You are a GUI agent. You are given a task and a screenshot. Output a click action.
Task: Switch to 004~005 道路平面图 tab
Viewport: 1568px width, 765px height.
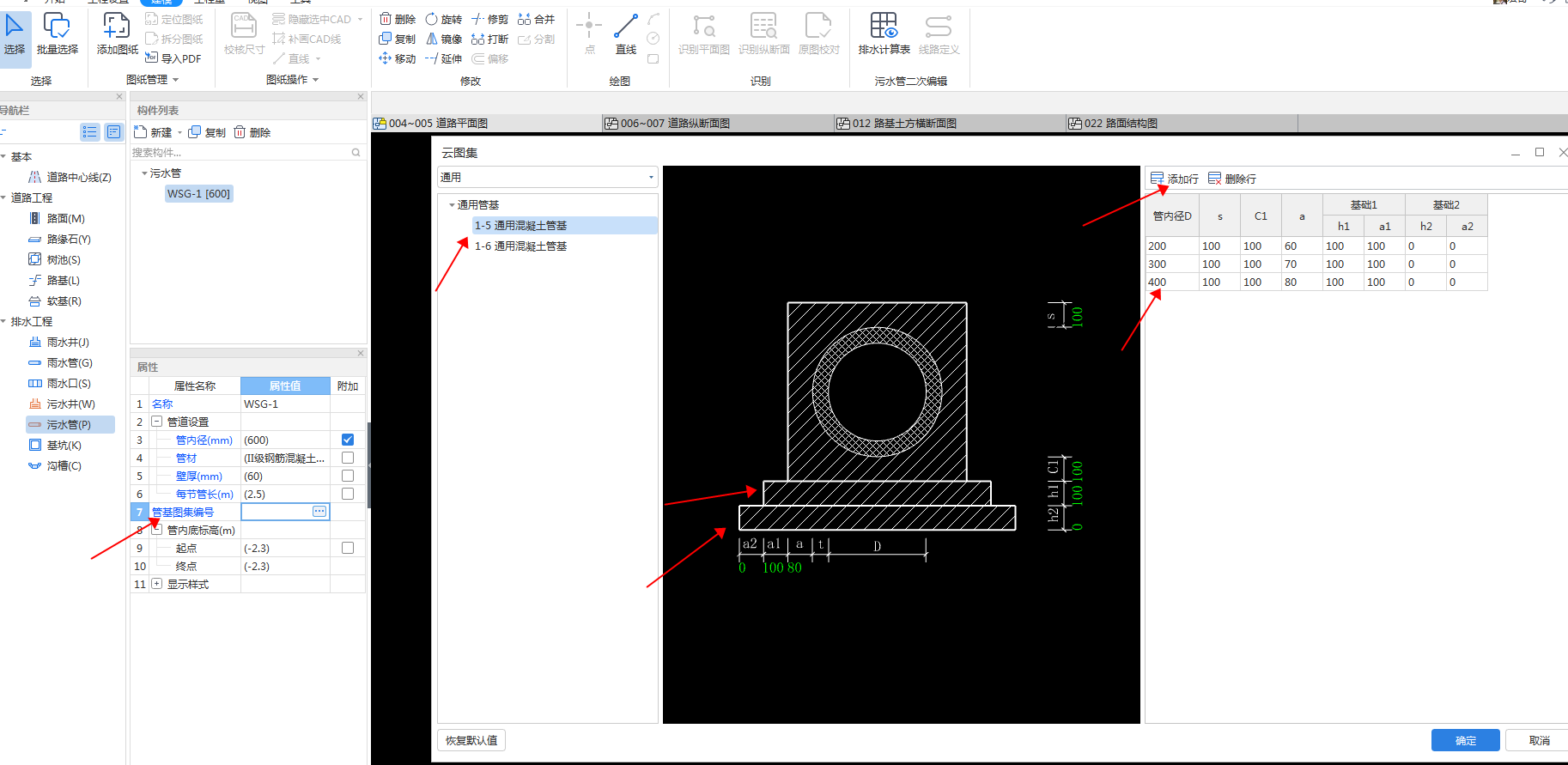486,124
